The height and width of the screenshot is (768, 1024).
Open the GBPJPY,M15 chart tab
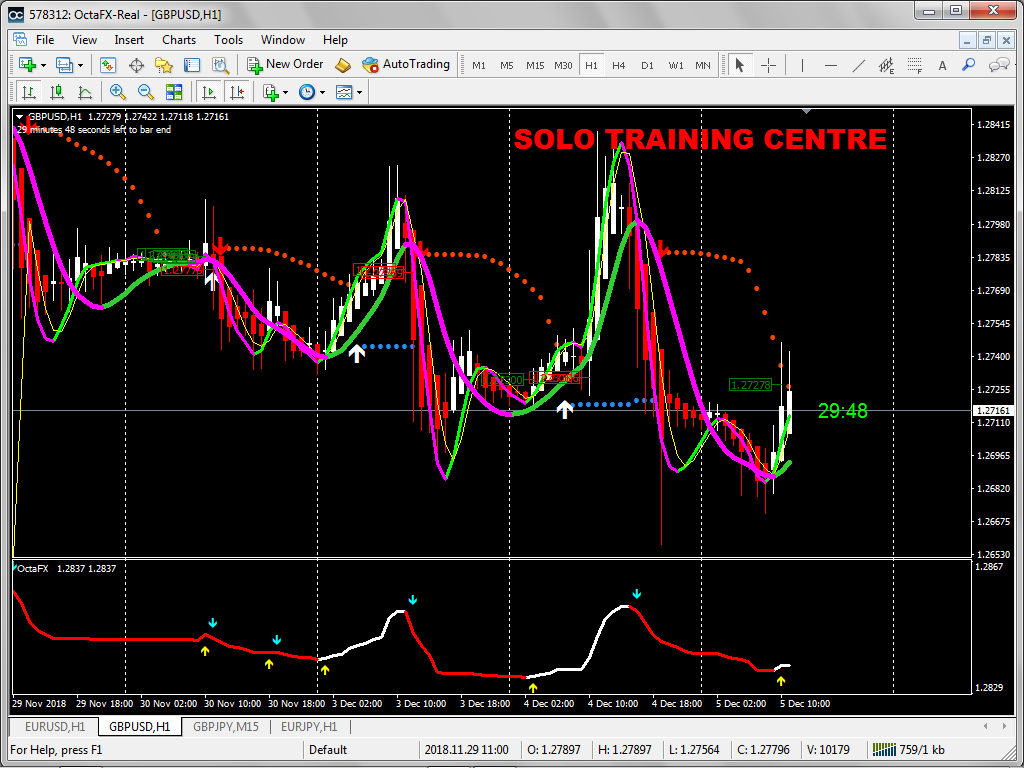click(x=225, y=727)
